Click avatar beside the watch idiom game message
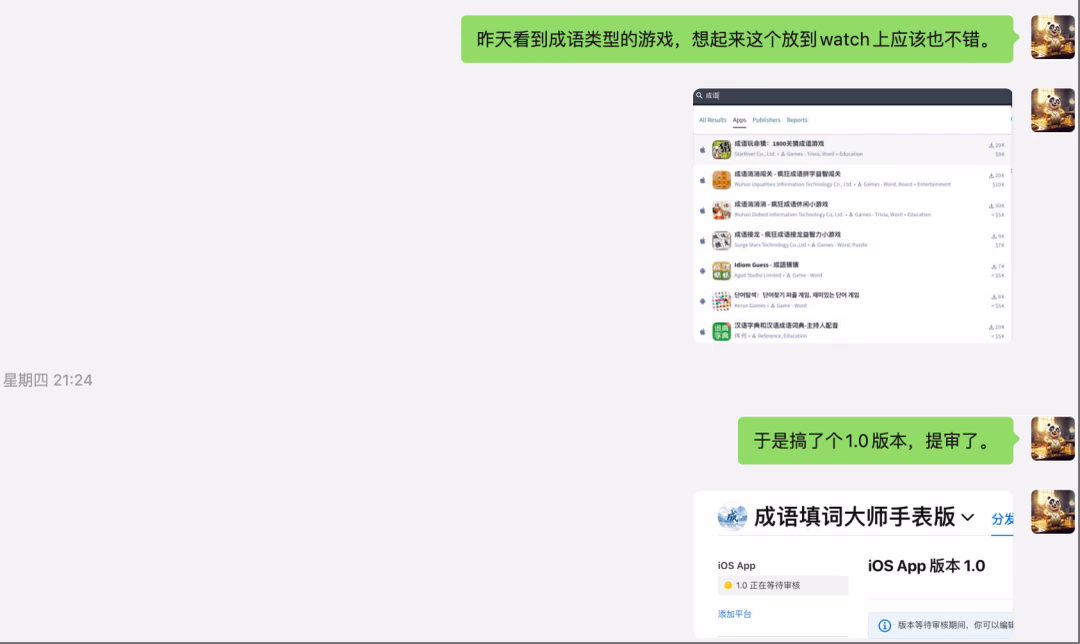This screenshot has height=644, width=1080. 1052,37
